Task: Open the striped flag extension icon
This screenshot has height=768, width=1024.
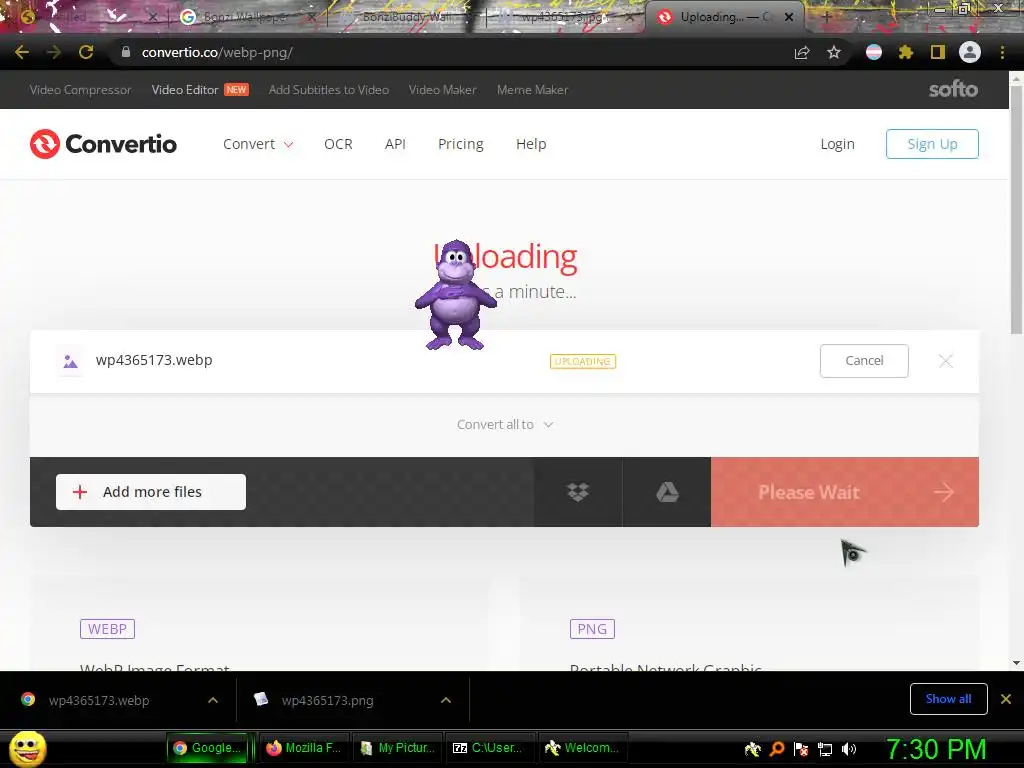Action: click(874, 52)
